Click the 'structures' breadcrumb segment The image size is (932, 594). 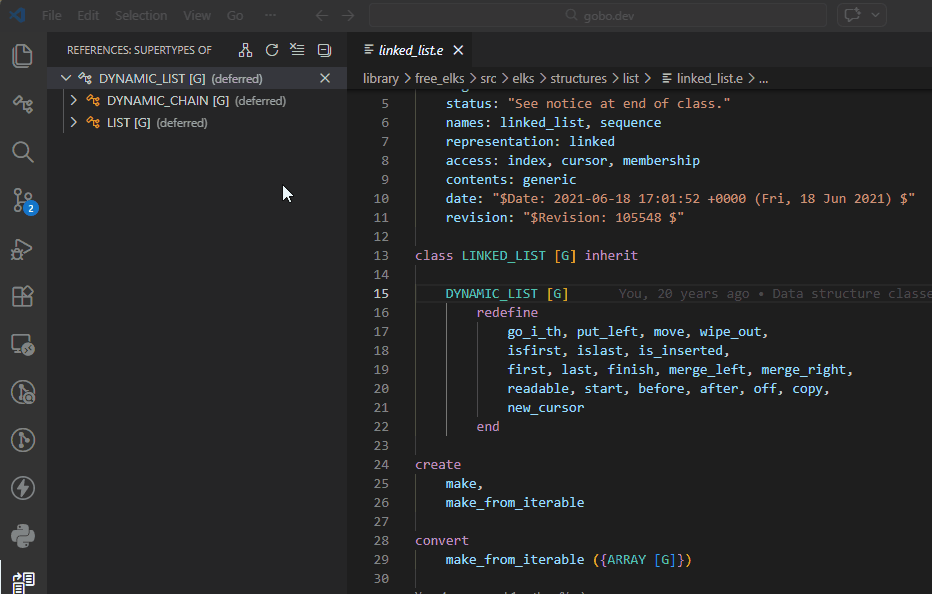tap(578, 78)
